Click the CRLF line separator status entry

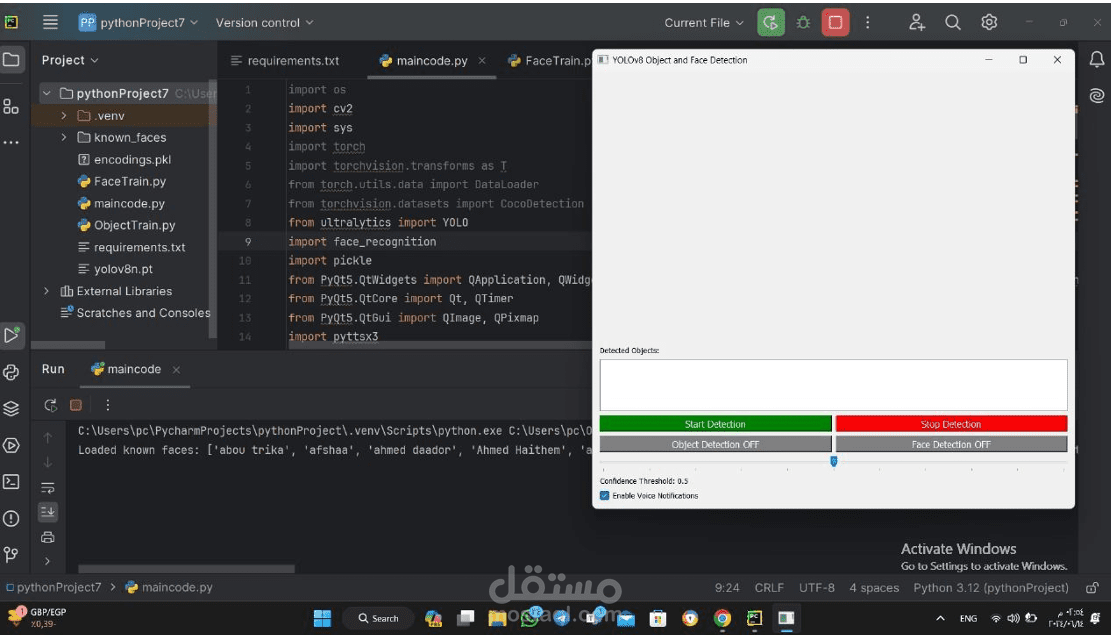(769, 587)
